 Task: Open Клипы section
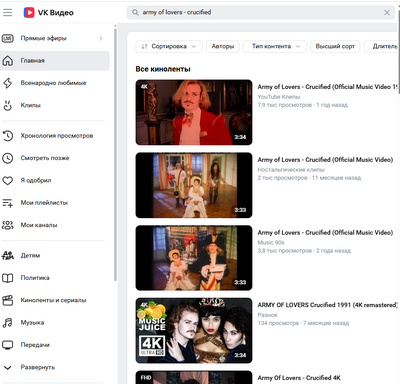(55, 105)
